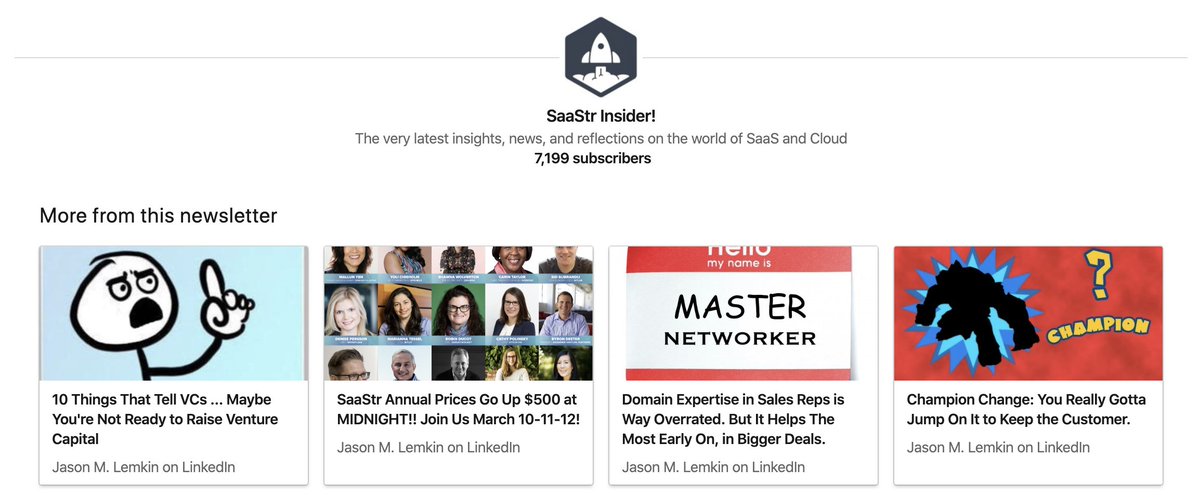The height and width of the screenshot is (495, 1200).
Task: Click the yellow question mark in Champion image
Action: [1098, 273]
